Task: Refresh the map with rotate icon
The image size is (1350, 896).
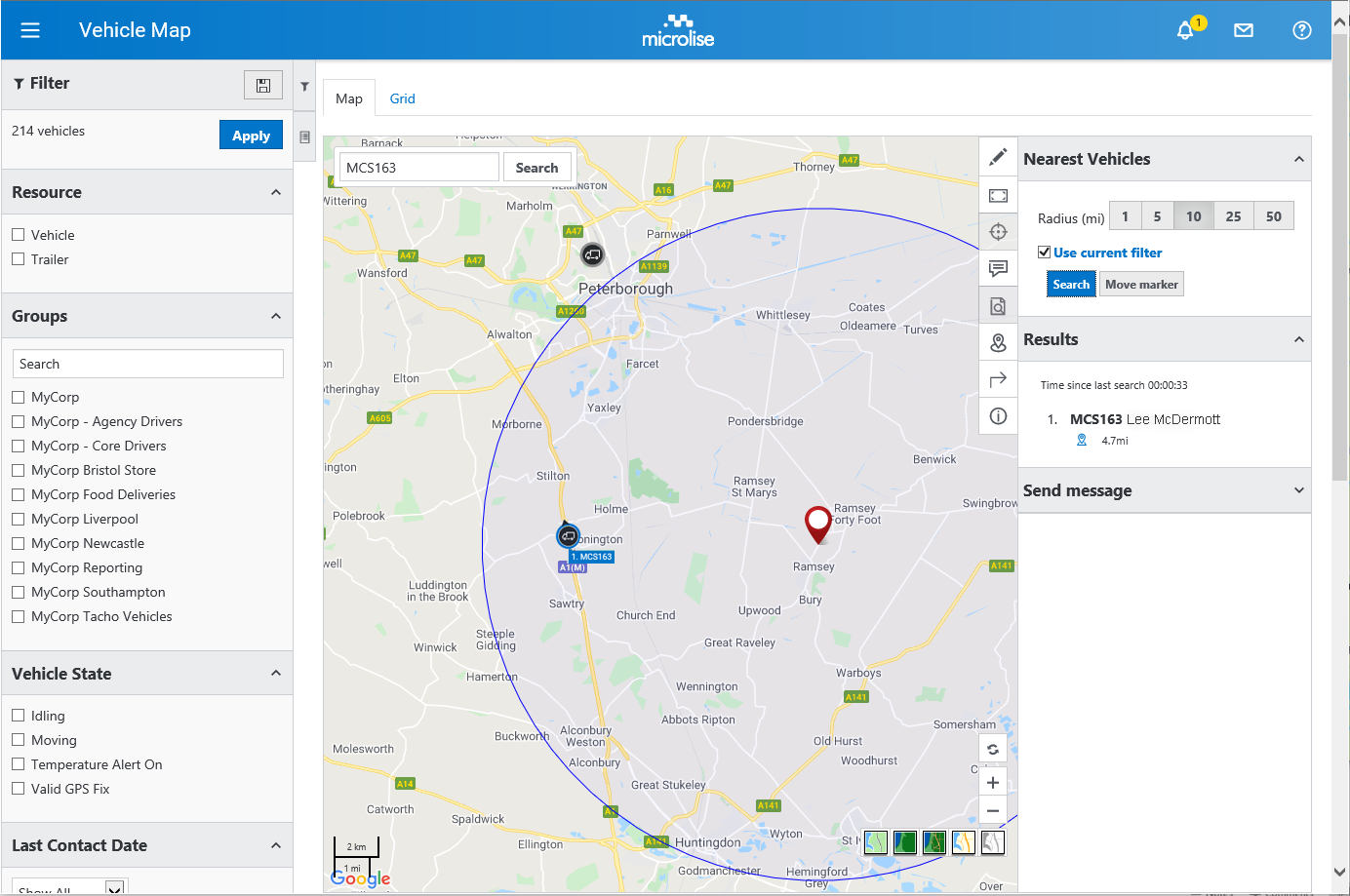Action: tap(993, 749)
